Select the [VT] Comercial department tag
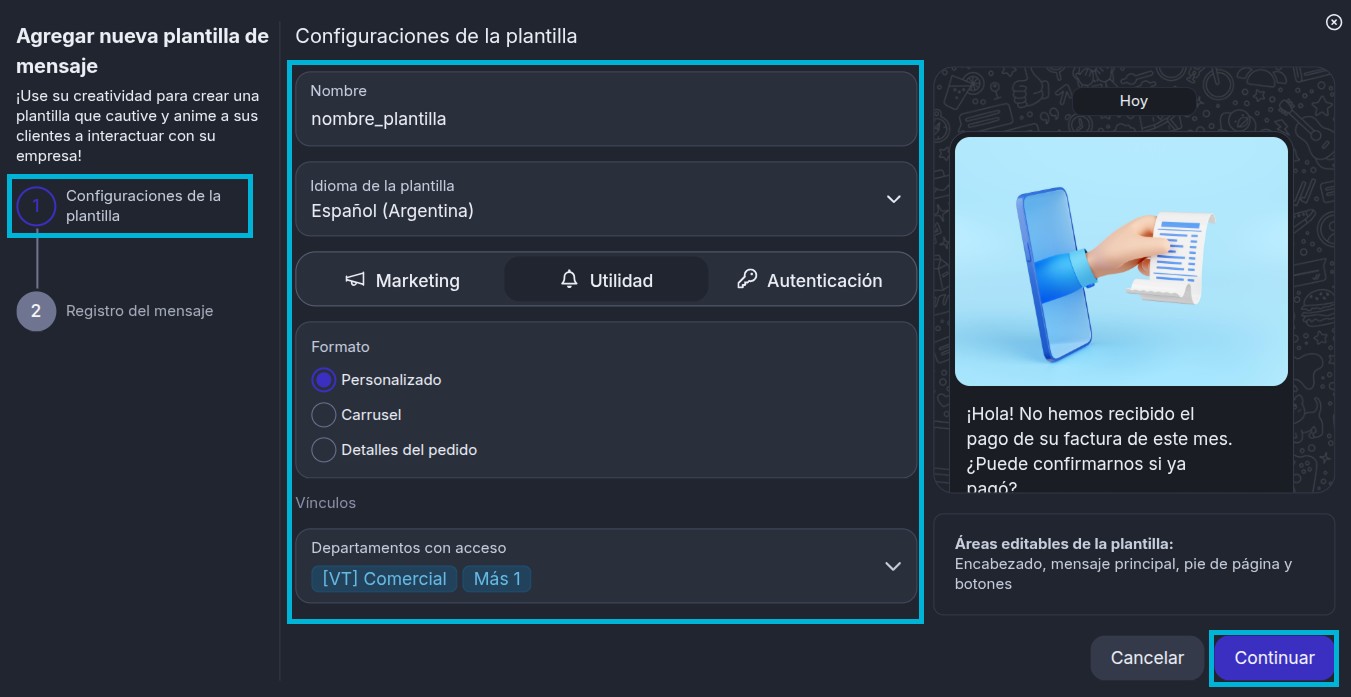The width and height of the screenshot is (1351, 697). coord(384,579)
